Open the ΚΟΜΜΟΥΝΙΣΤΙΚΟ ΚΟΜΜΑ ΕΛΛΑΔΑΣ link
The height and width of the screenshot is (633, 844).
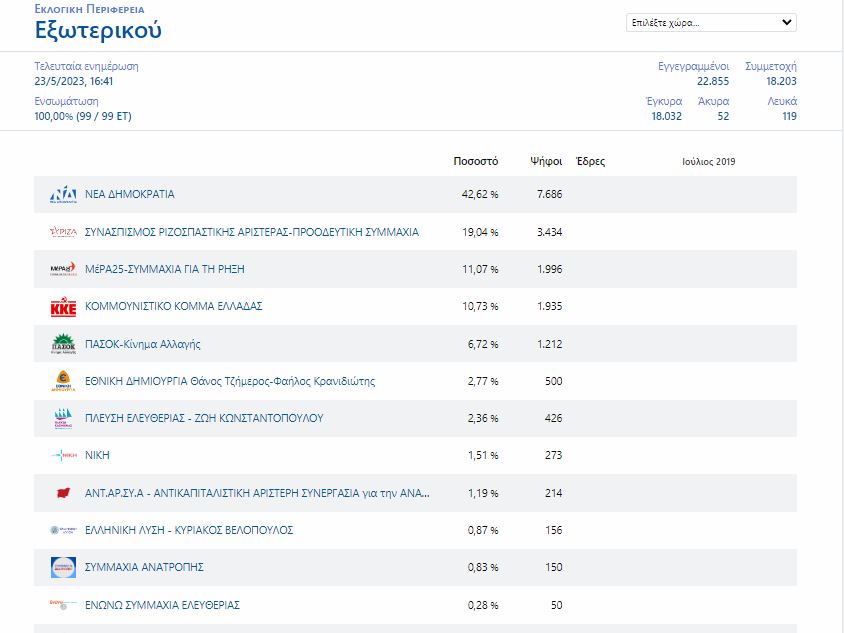pos(173,306)
